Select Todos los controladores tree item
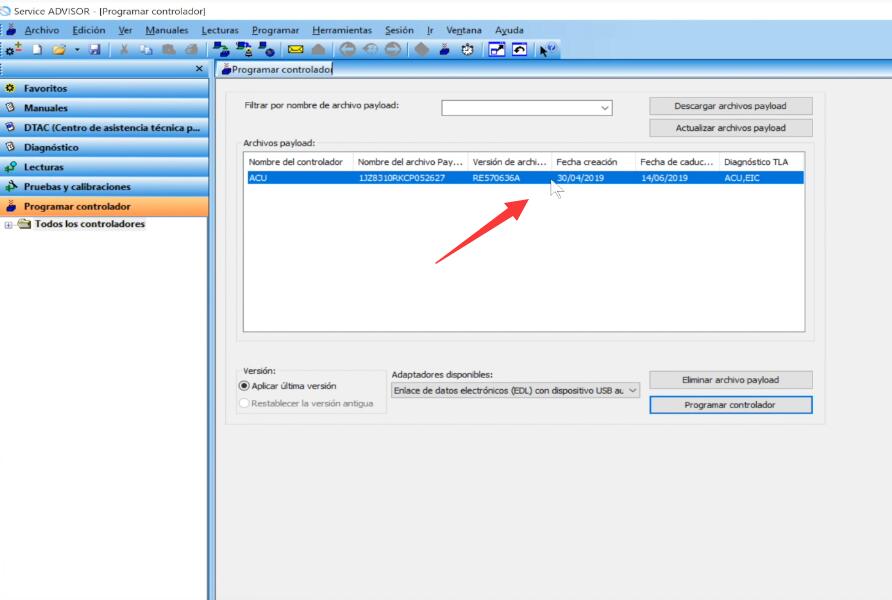892x600 pixels. pos(89,224)
